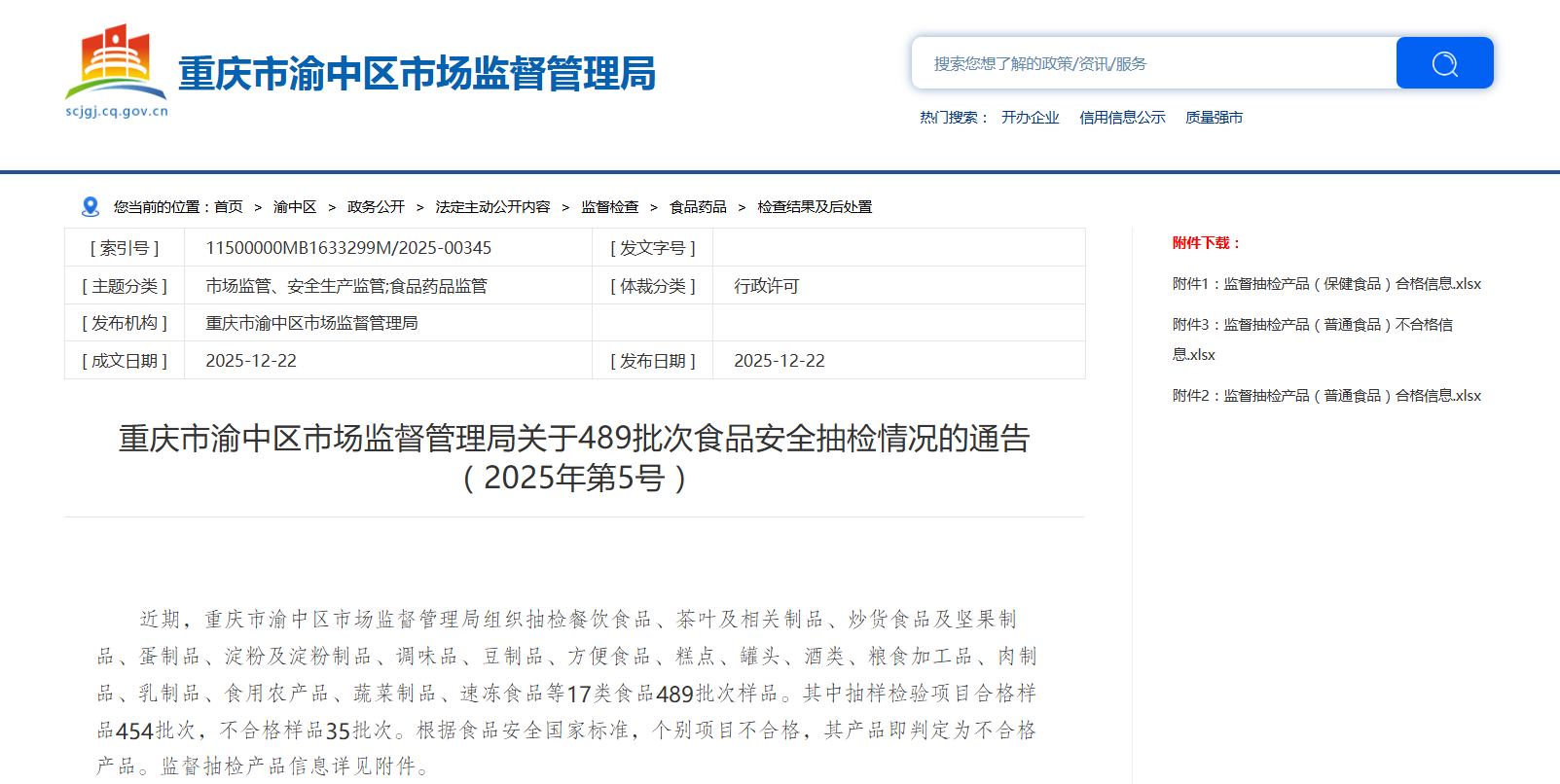The image size is (1560, 784).
Task: Click index number 11500000MB1633299M/2025-00345
Action: [x=348, y=248]
